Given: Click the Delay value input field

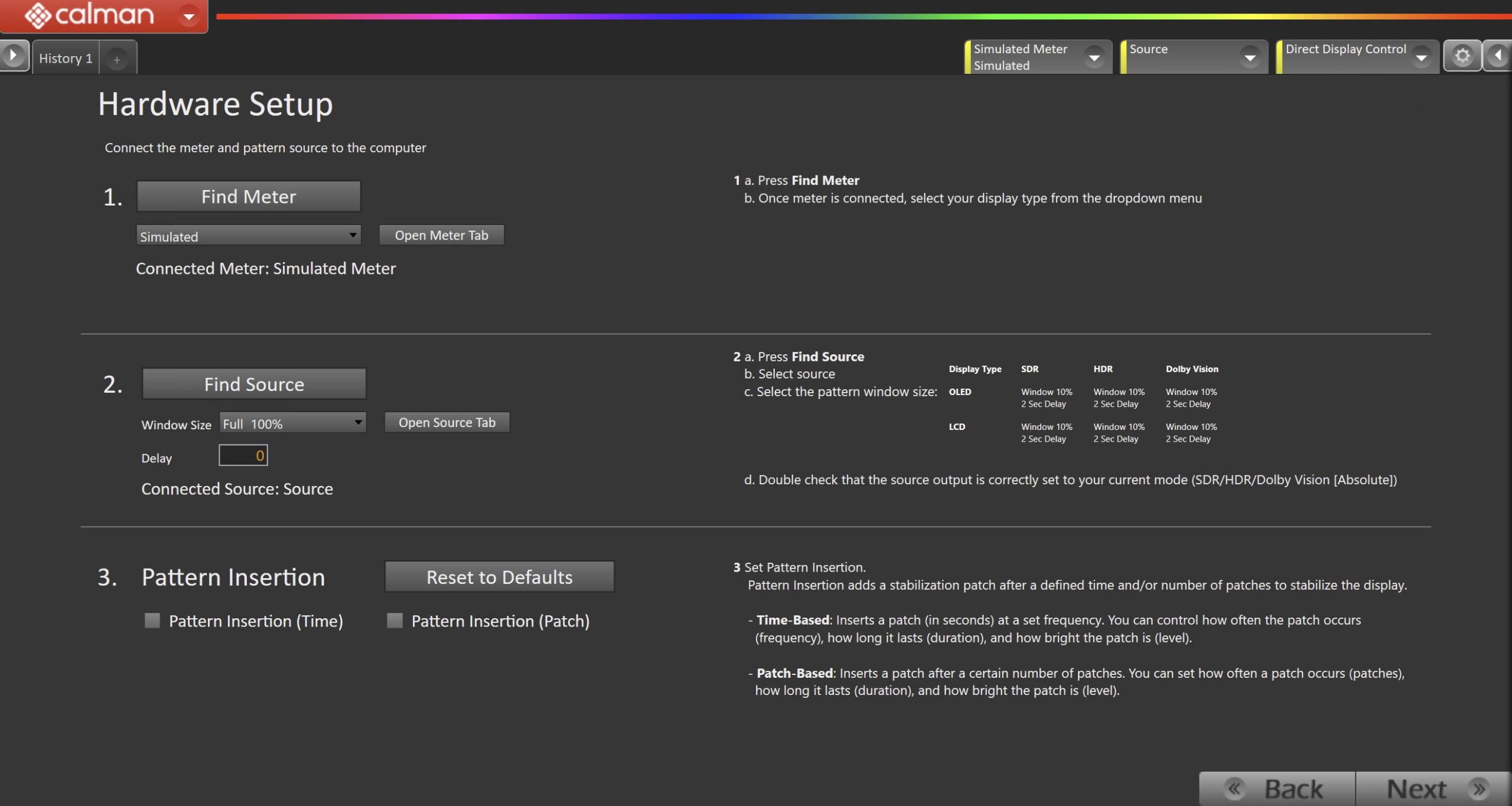Looking at the screenshot, I should click(243, 455).
